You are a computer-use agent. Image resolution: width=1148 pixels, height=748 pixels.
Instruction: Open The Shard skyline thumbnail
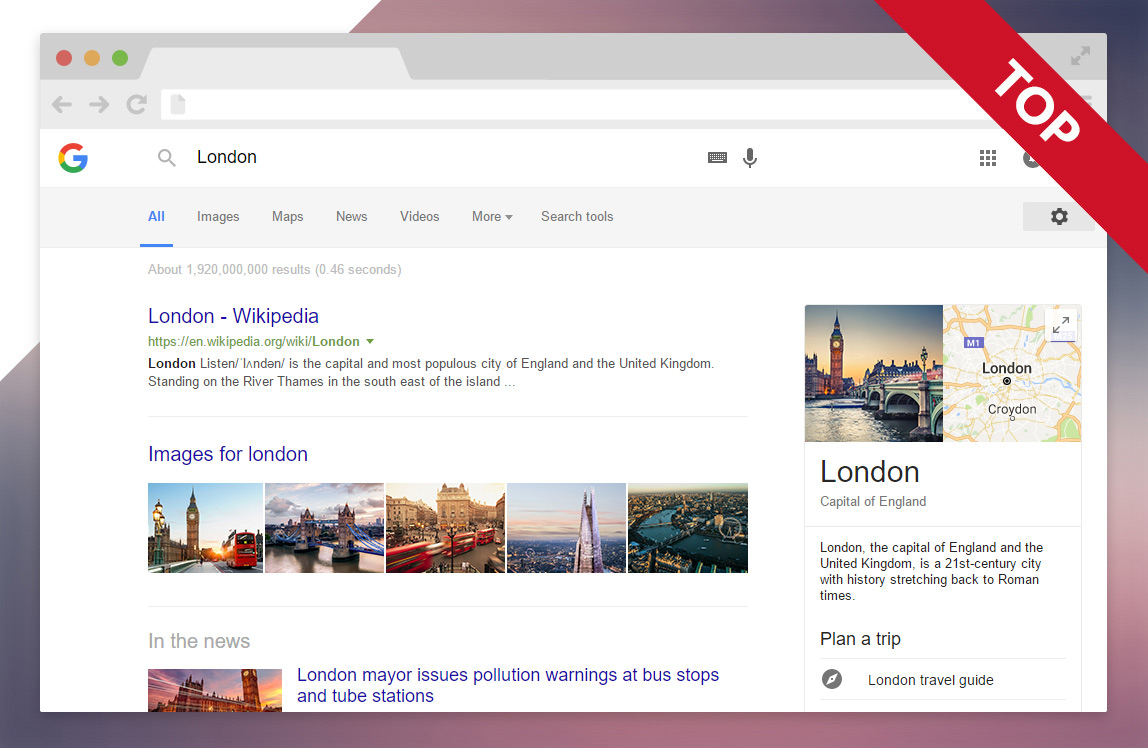[567, 528]
